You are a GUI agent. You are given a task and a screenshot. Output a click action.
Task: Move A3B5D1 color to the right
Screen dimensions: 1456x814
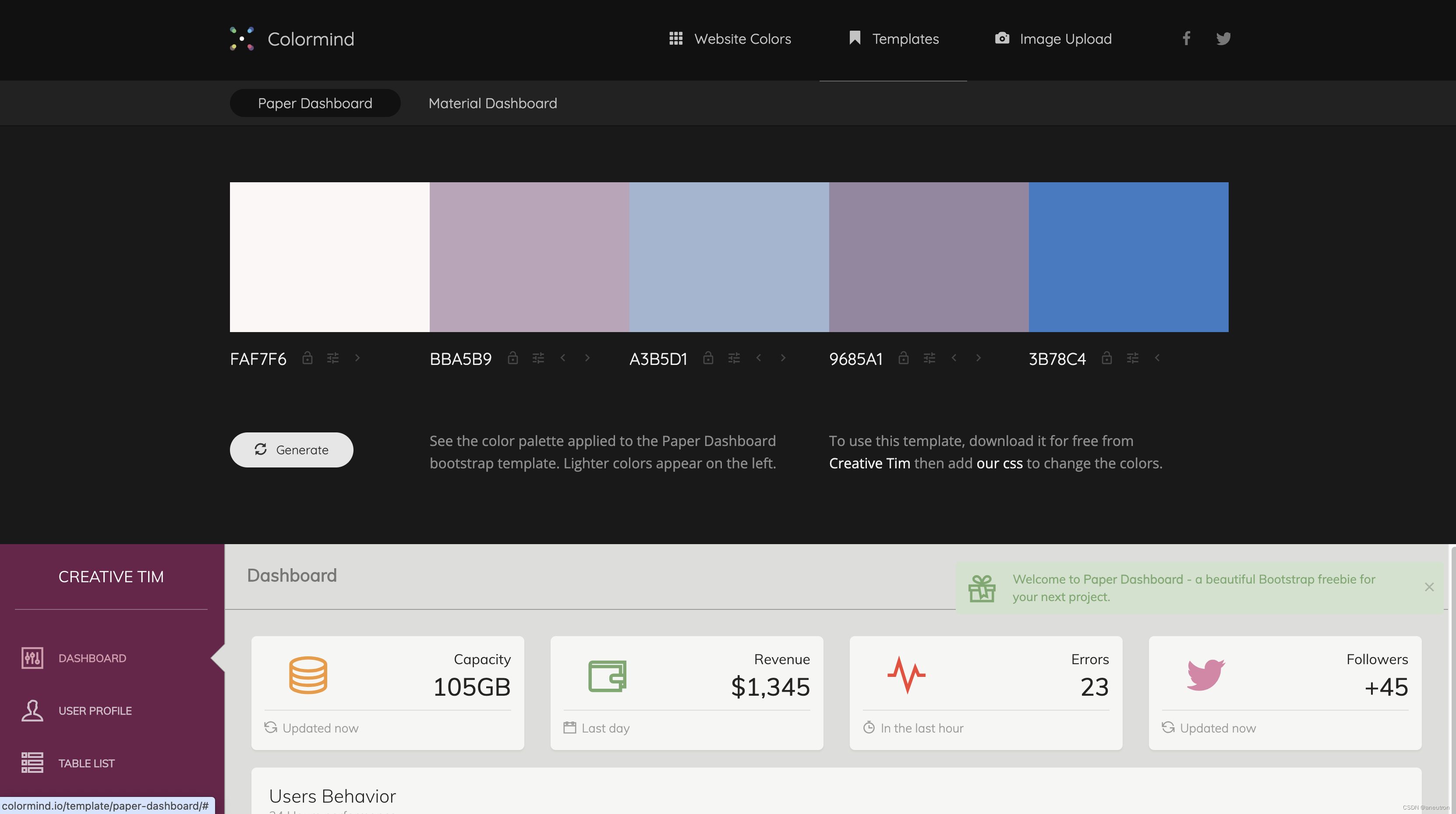(x=783, y=358)
